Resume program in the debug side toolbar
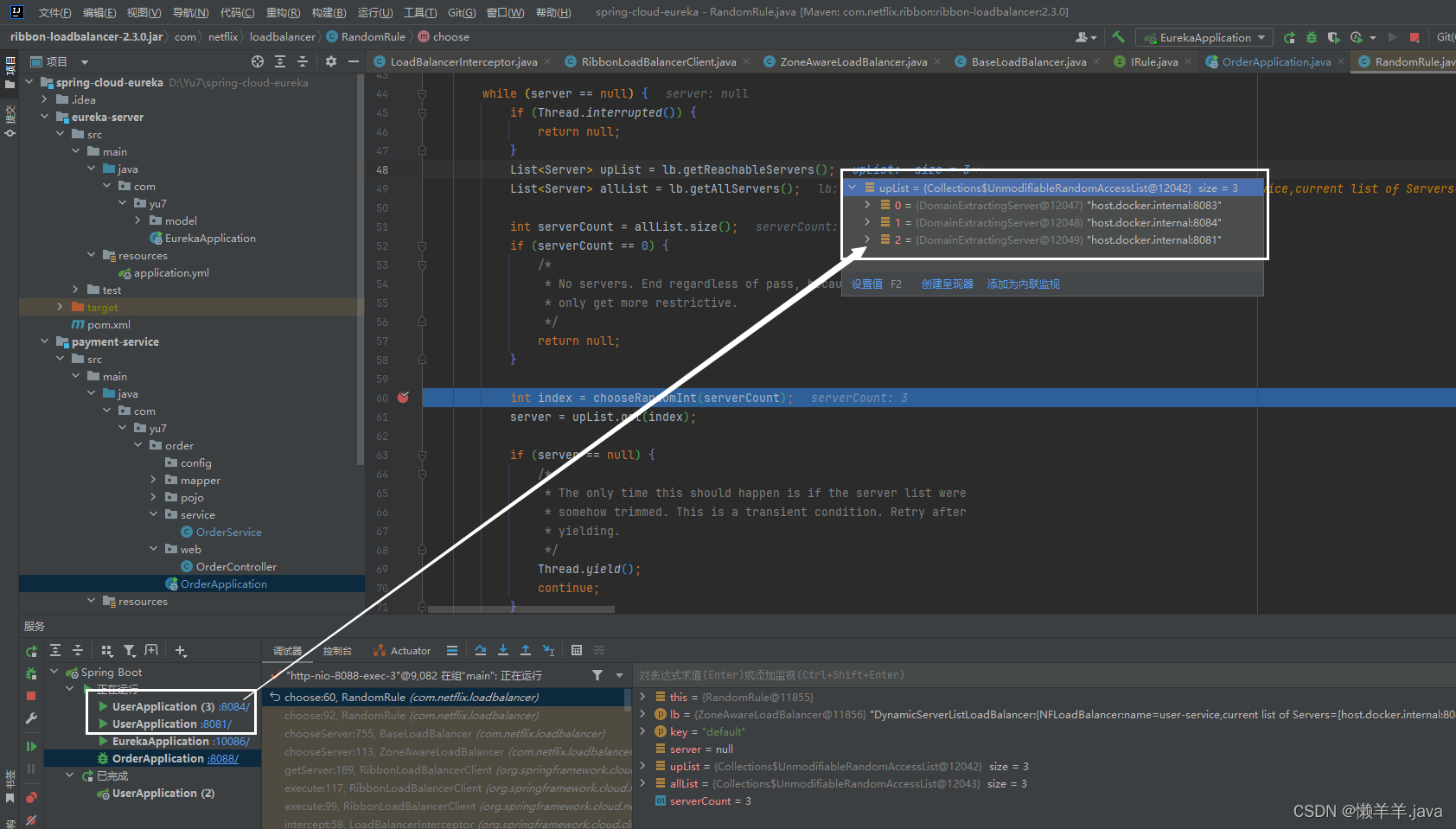Image resolution: width=1456 pixels, height=829 pixels. tap(31, 746)
